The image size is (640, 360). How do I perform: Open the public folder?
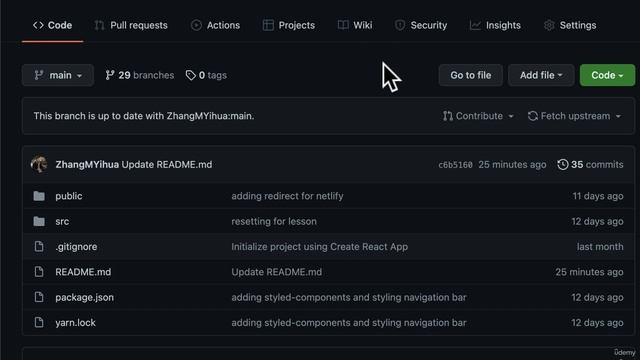tap(69, 196)
